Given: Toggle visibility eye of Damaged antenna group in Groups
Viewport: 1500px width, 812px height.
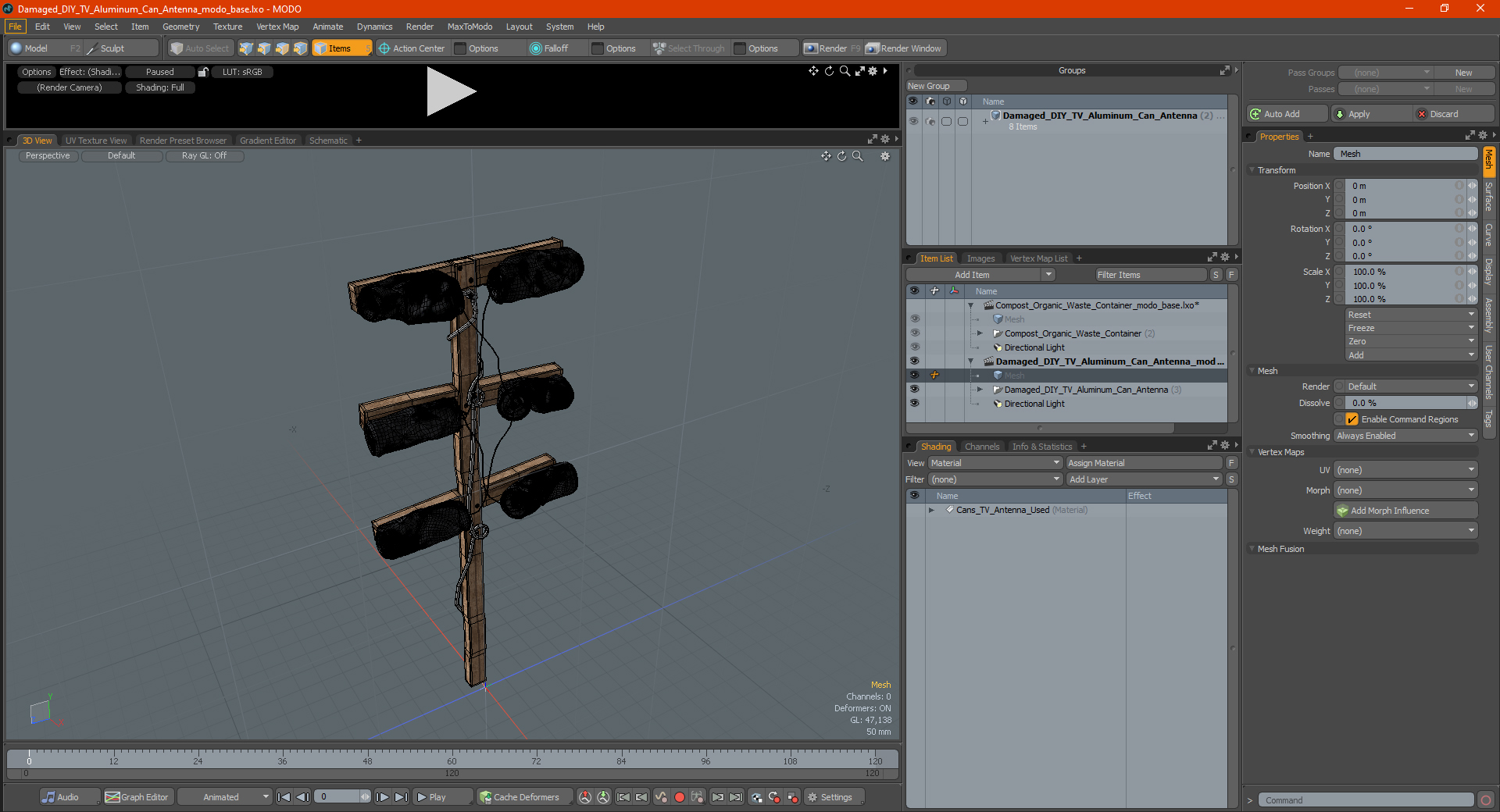Looking at the screenshot, I should 913,121.
